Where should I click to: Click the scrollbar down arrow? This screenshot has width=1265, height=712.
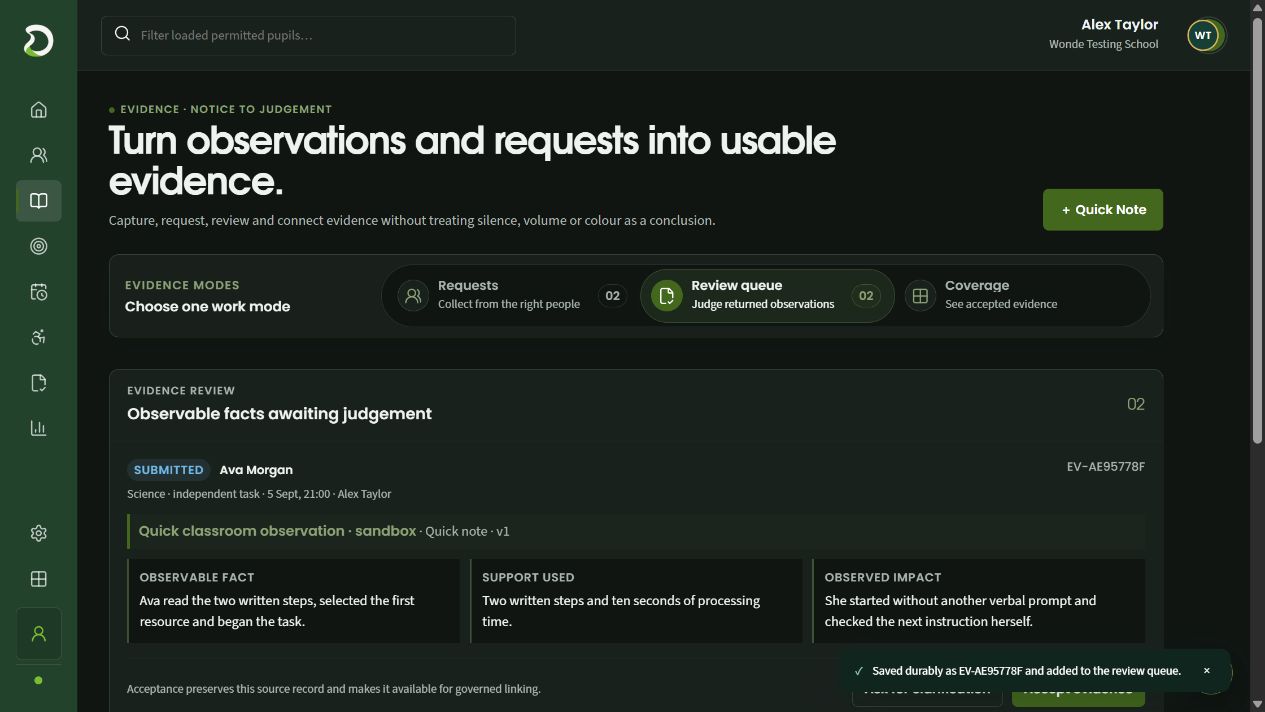coord(1258,704)
